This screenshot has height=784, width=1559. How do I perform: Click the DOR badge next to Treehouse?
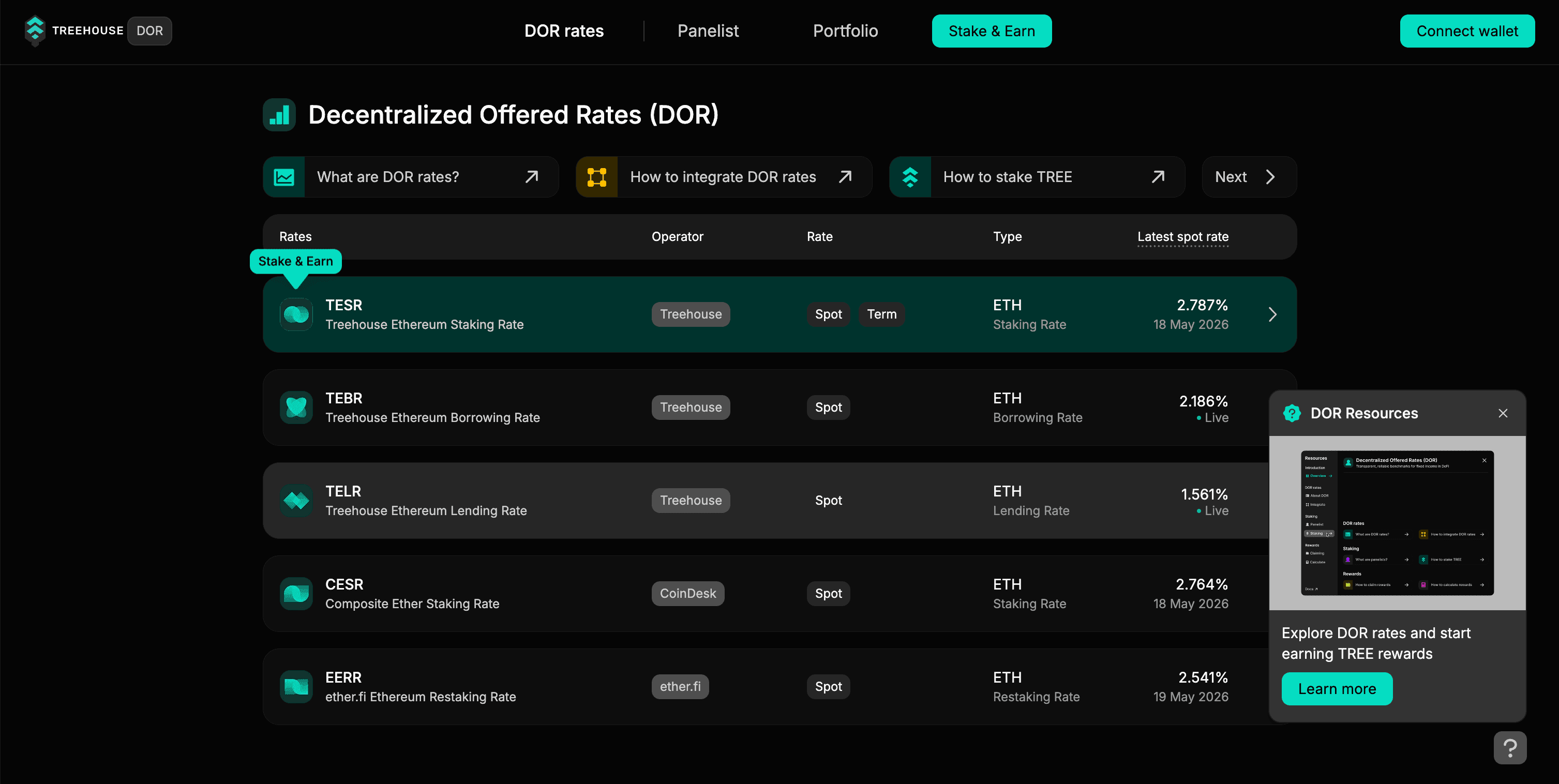pos(149,31)
